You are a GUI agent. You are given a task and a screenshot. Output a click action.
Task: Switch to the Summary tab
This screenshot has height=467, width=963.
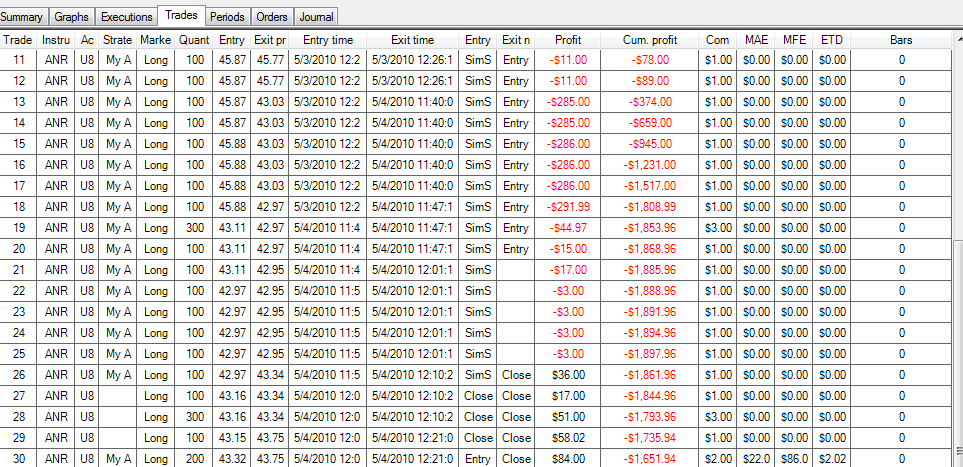click(23, 17)
